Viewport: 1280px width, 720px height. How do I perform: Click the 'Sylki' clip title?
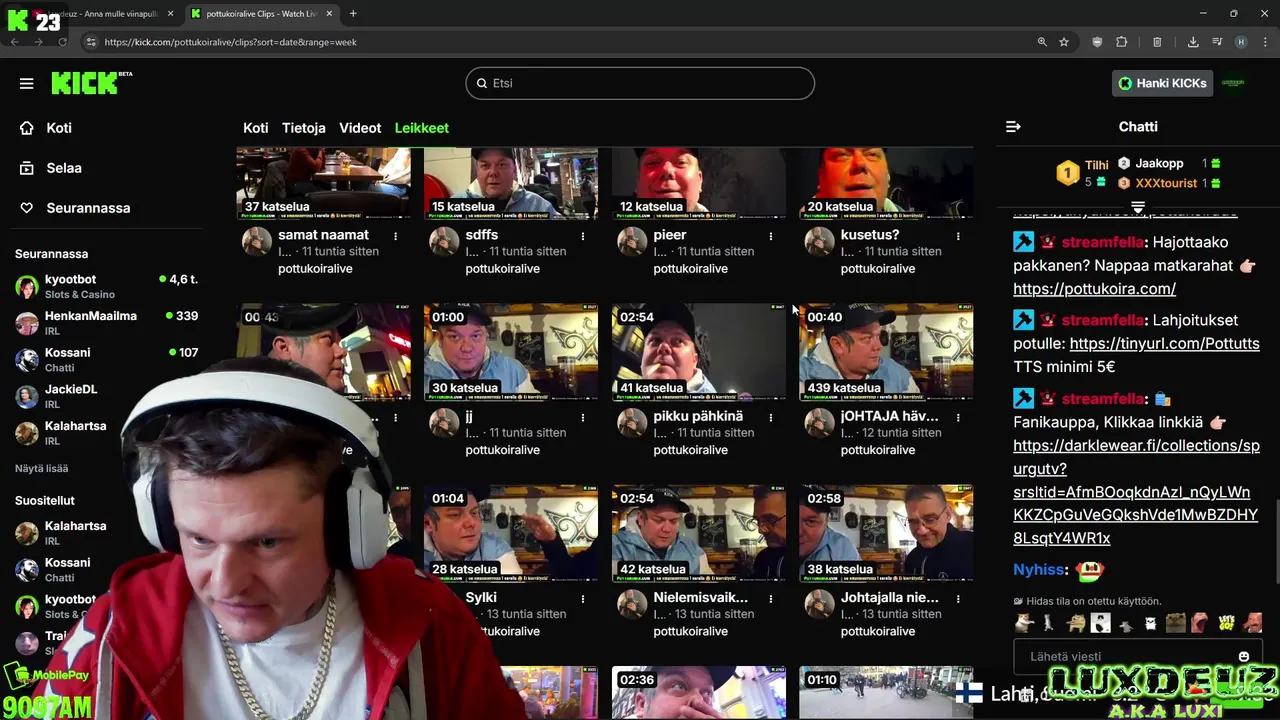tap(481, 598)
